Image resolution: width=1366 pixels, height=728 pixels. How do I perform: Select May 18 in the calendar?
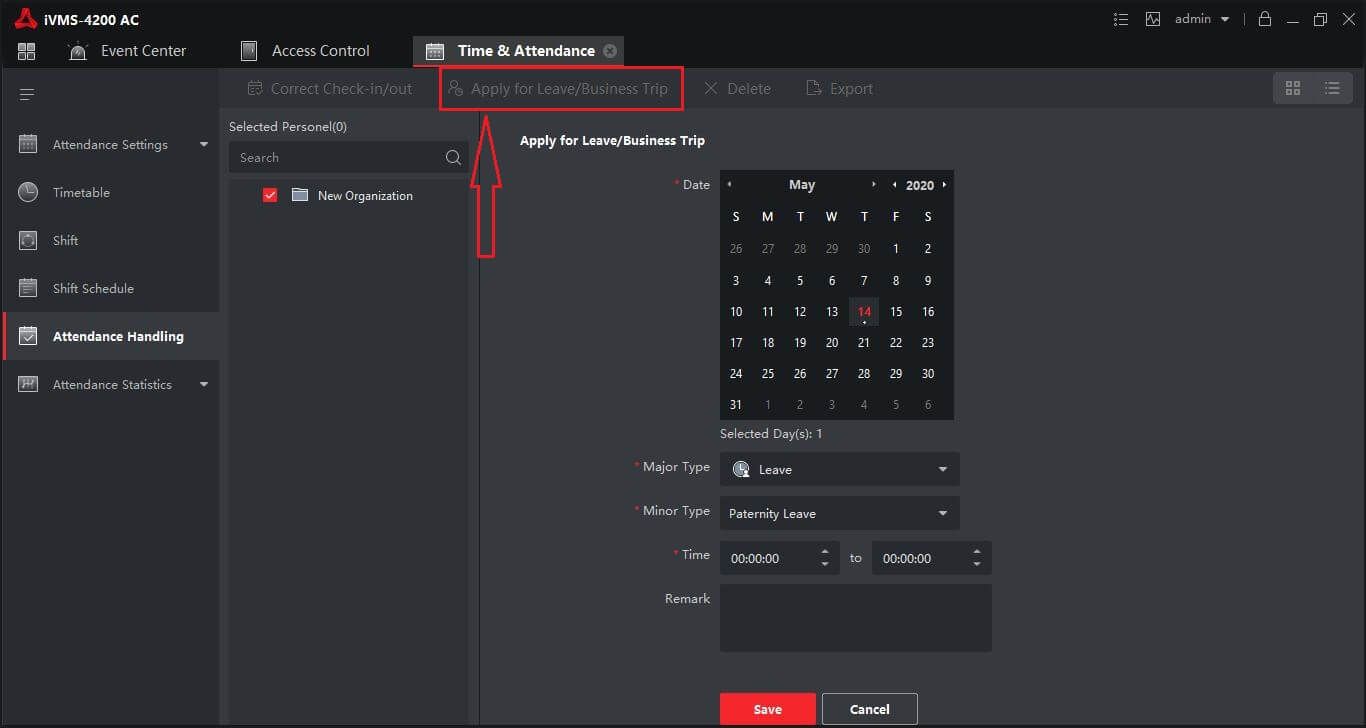point(768,342)
